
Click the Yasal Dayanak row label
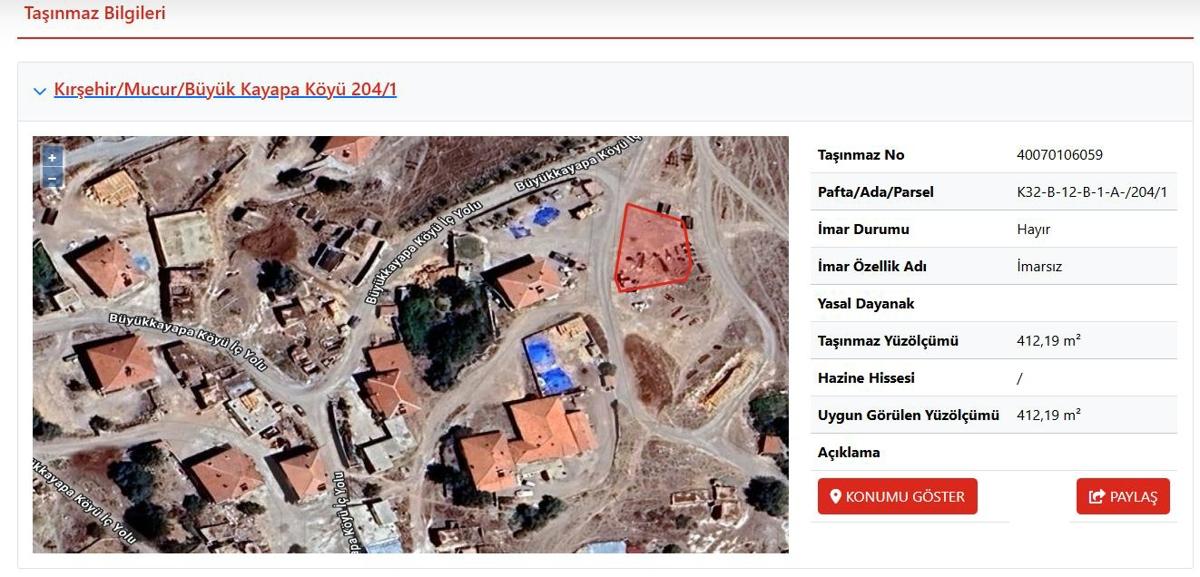pyautogui.click(x=866, y=303)
